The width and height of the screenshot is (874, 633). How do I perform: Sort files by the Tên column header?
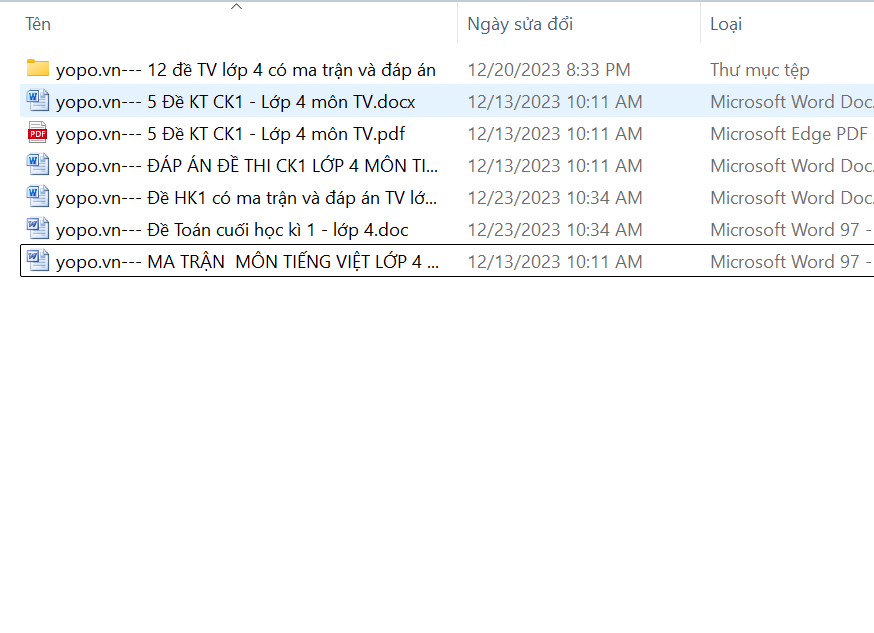pyautogui.click(x=39, y=24)
